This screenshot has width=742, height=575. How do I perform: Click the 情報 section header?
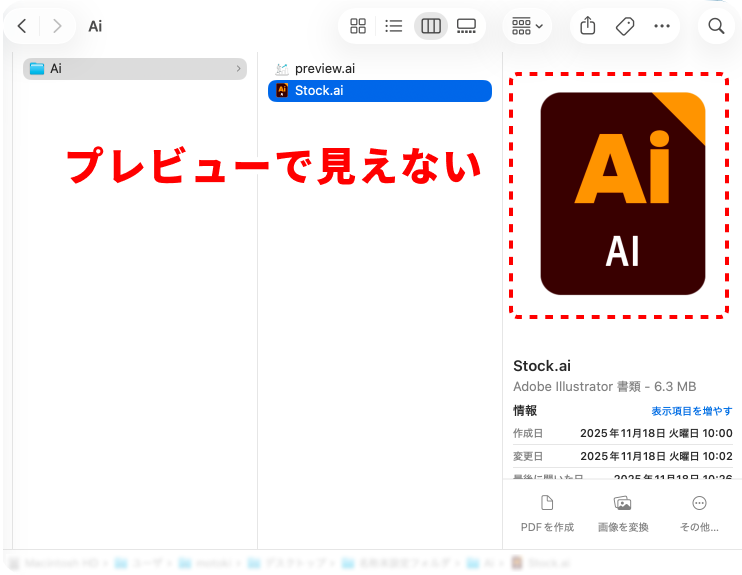click(x=525, y=410)
